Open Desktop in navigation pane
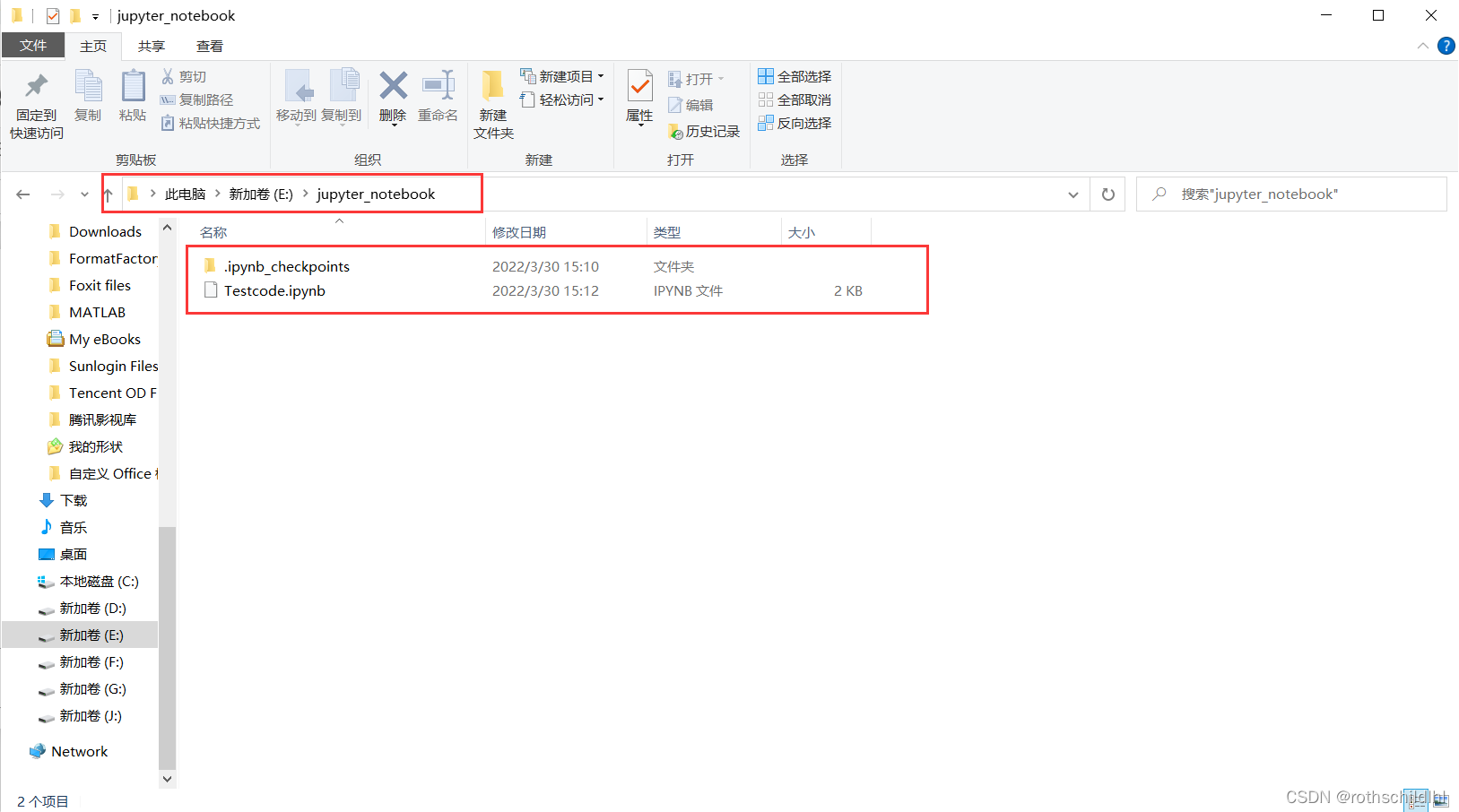This screenshot has height=812, width=1459. point(73,555)
